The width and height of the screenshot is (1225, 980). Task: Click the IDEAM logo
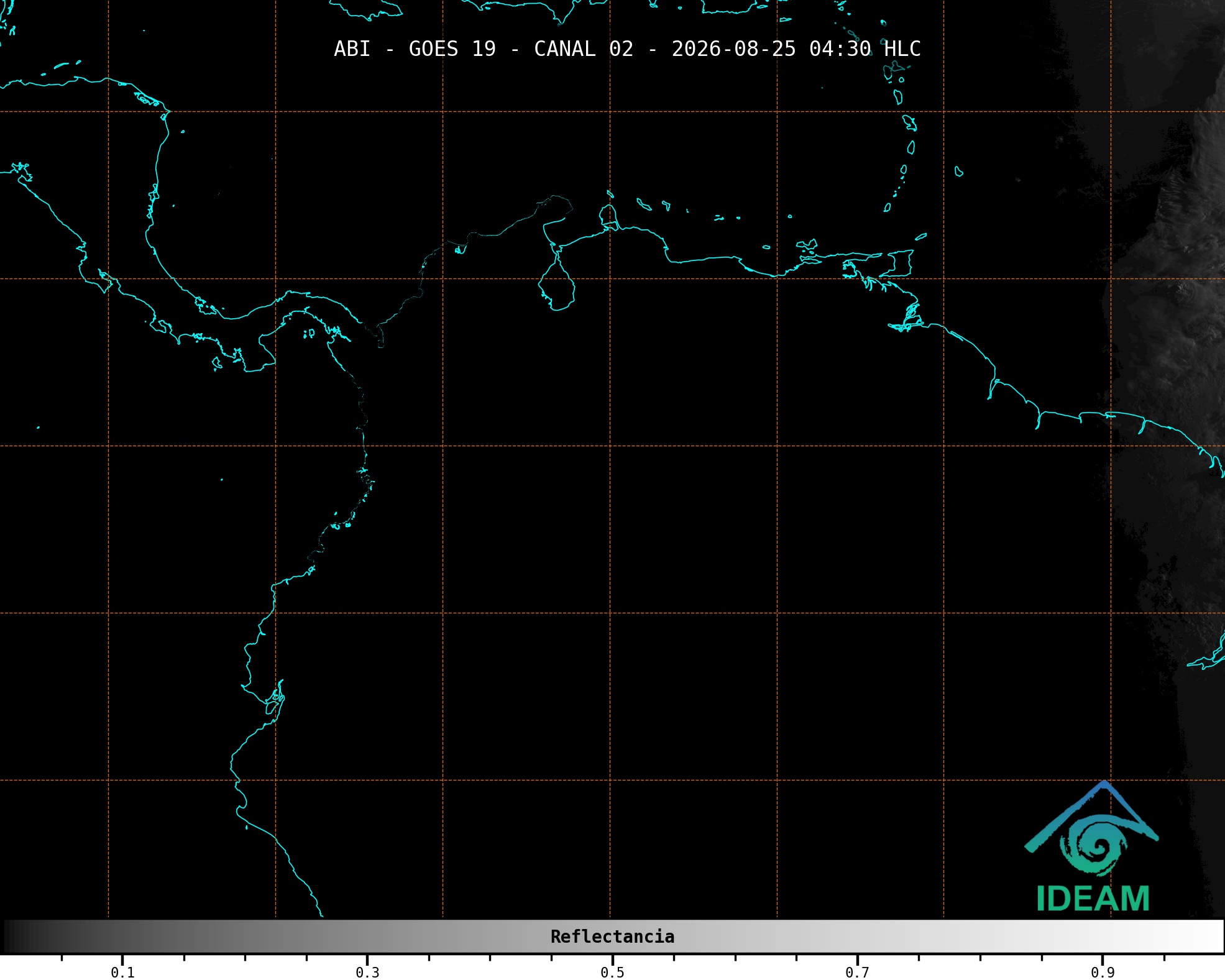(x=1092, y=846)
